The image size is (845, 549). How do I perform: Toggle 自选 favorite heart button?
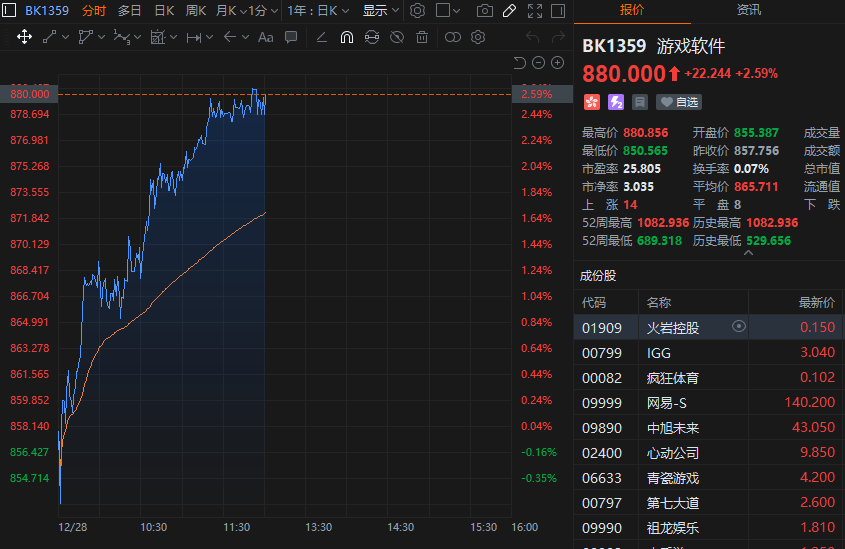tap(679, 102)
